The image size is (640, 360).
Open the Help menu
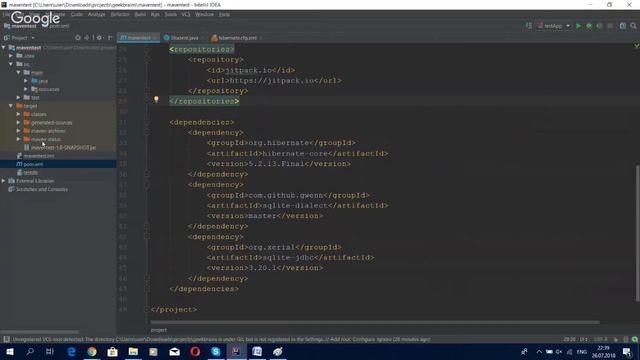[x=224, y=14]
